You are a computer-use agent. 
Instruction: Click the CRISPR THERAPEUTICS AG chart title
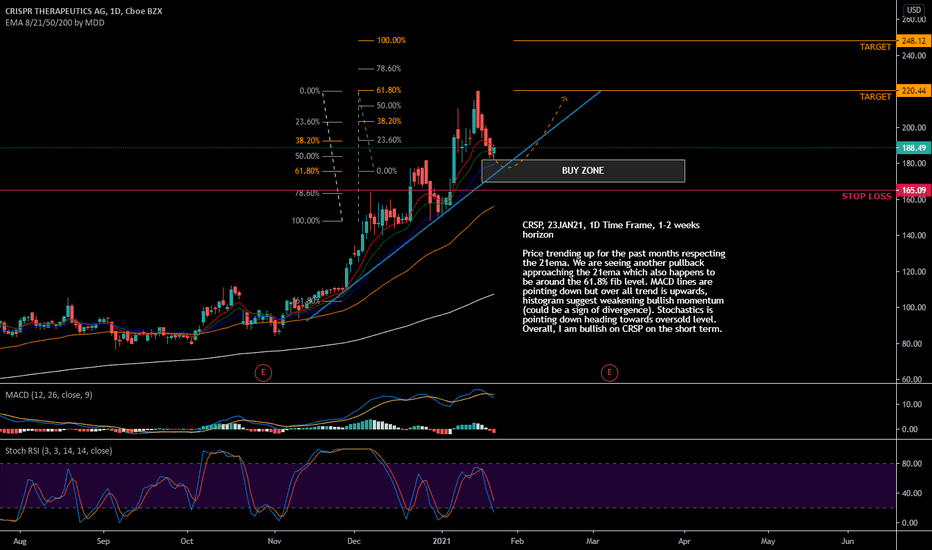tap(83, 11)
